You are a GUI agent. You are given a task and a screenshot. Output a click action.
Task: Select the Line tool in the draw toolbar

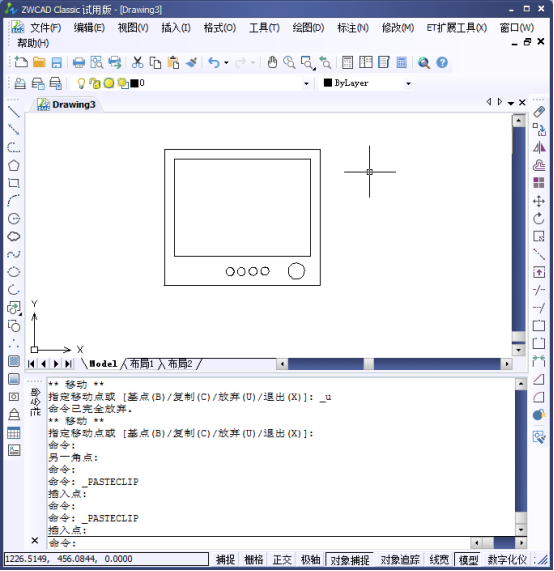coord(14,111)
